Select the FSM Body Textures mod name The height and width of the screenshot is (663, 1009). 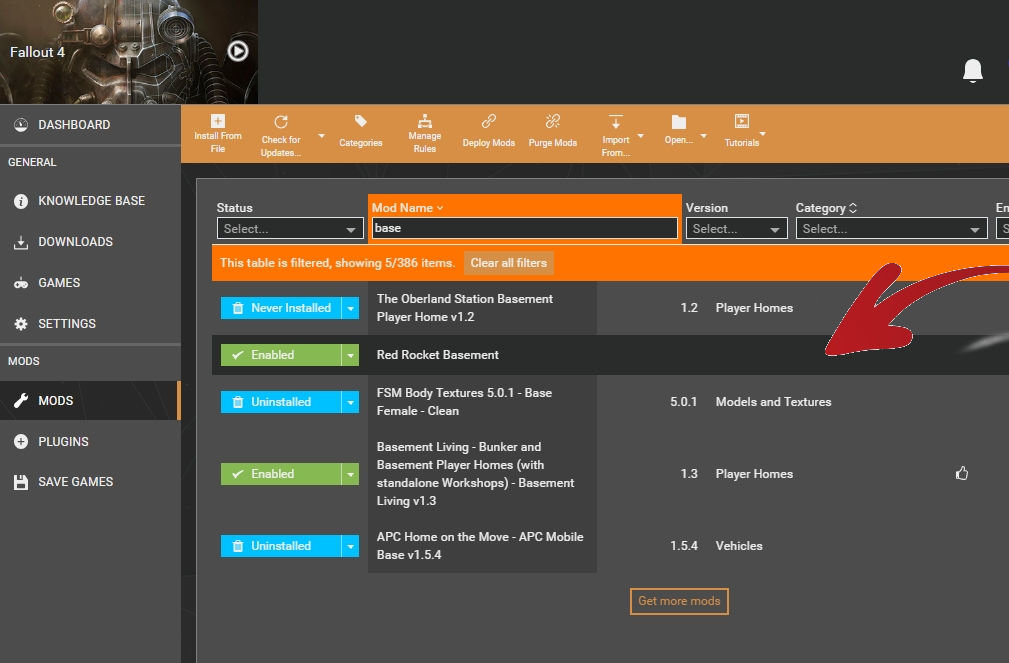point(464,402)
